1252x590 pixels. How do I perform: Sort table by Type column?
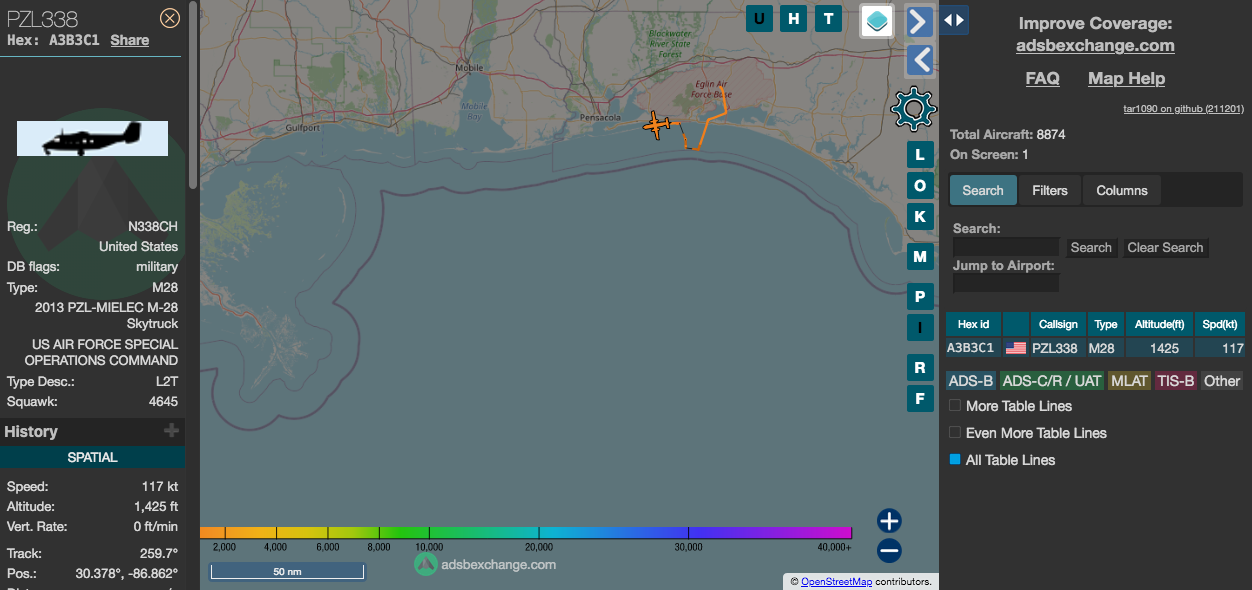pos(1106,324)
